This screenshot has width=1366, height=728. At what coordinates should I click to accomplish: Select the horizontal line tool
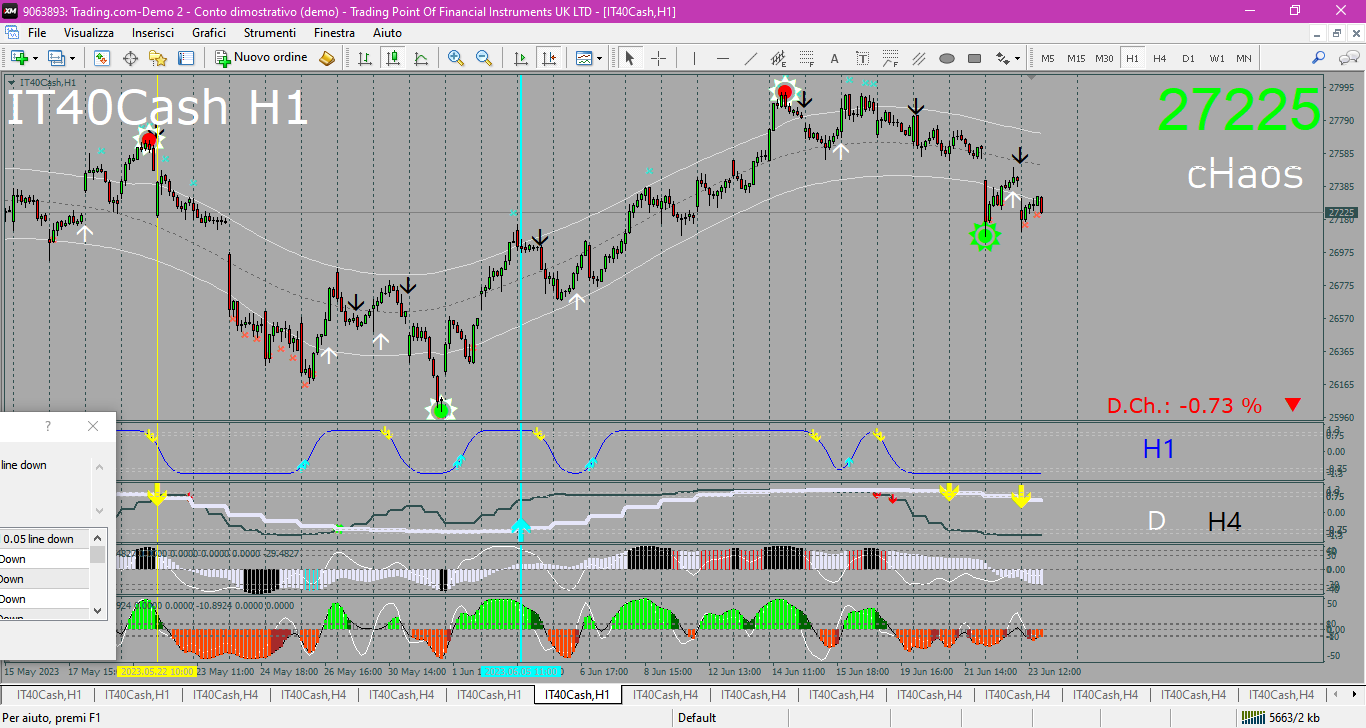click(x=722, y=58)
